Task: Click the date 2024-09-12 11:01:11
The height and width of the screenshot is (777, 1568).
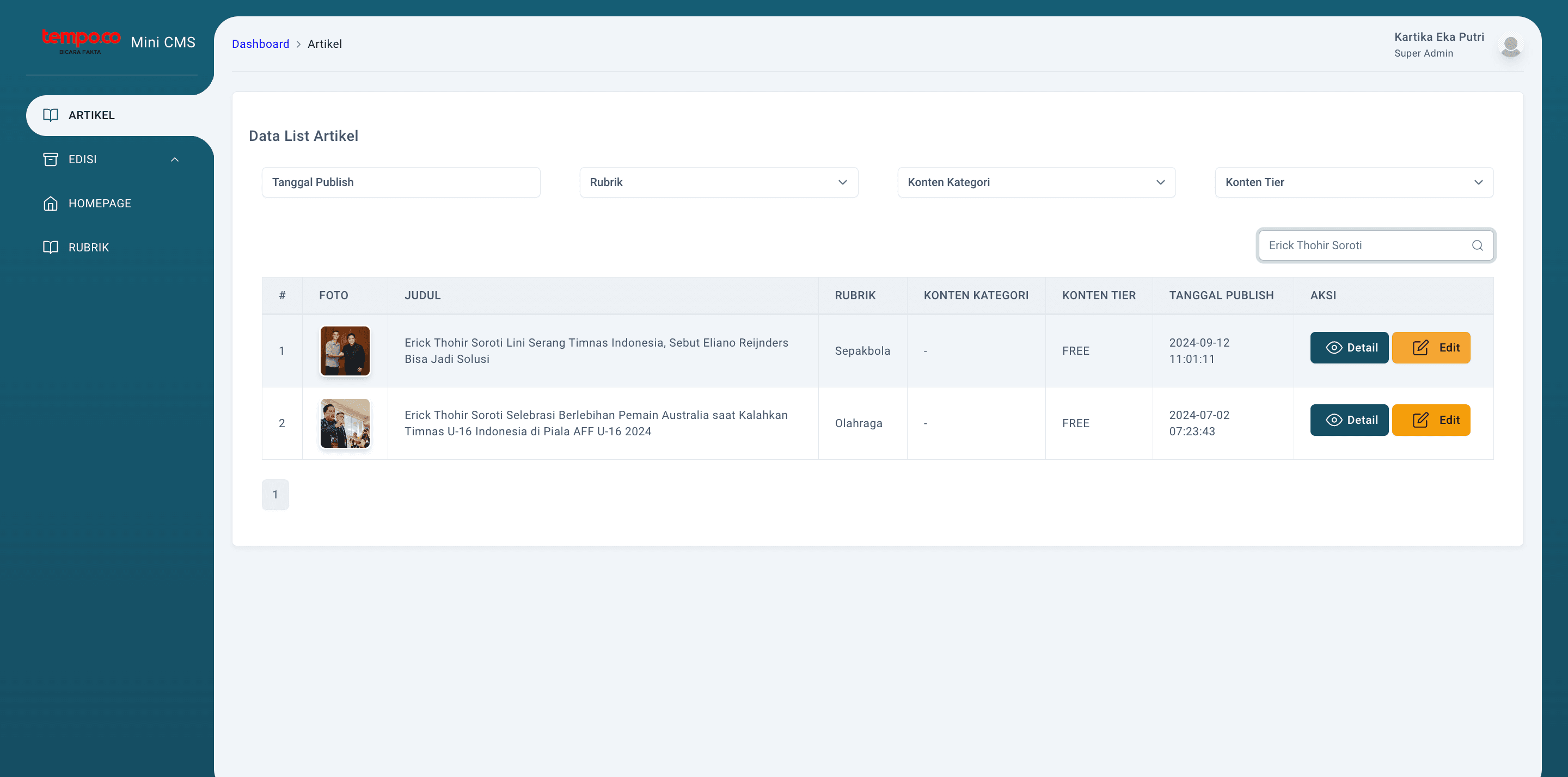Action: (1198, 350)
